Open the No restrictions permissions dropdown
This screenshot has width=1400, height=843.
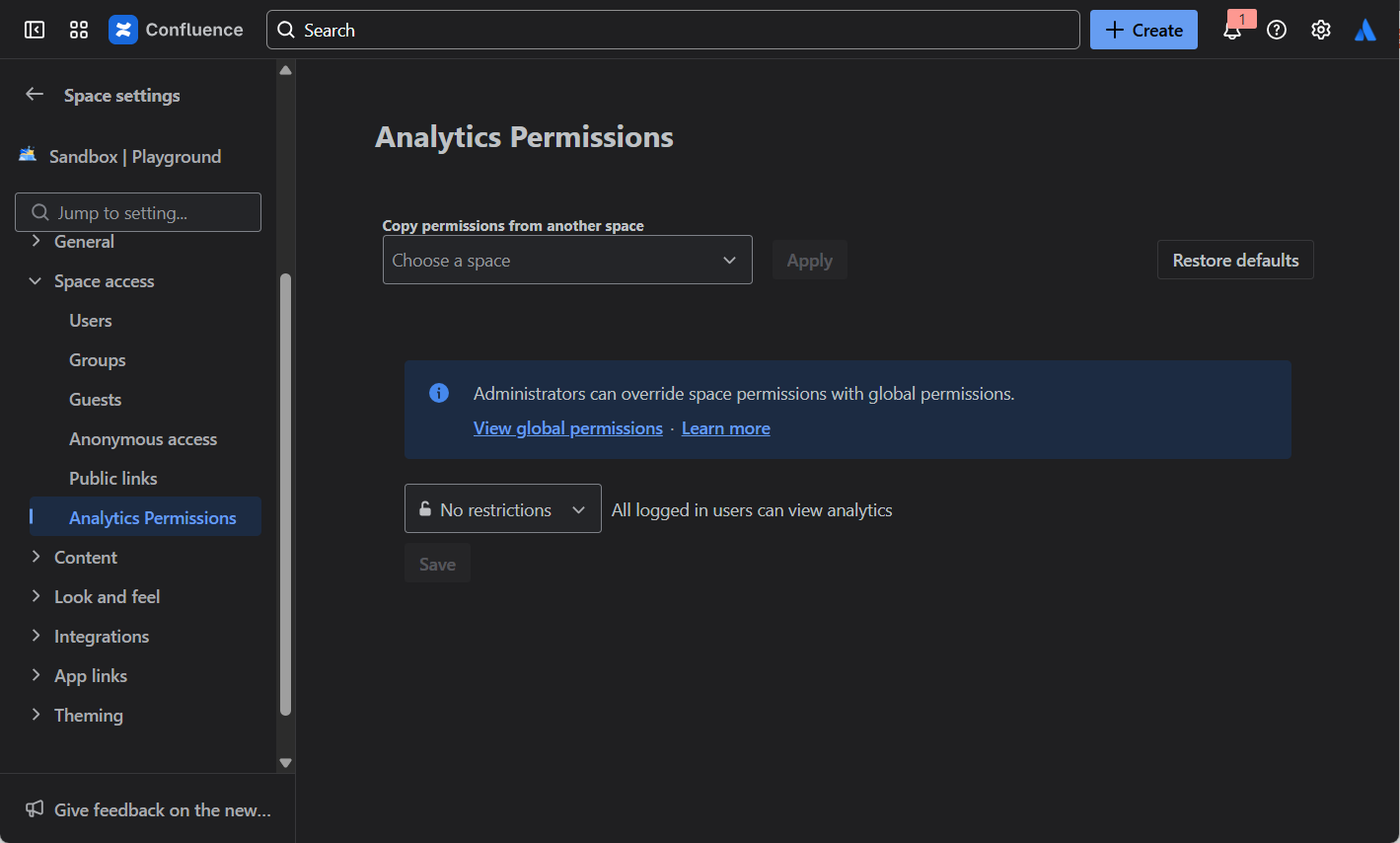502,508
